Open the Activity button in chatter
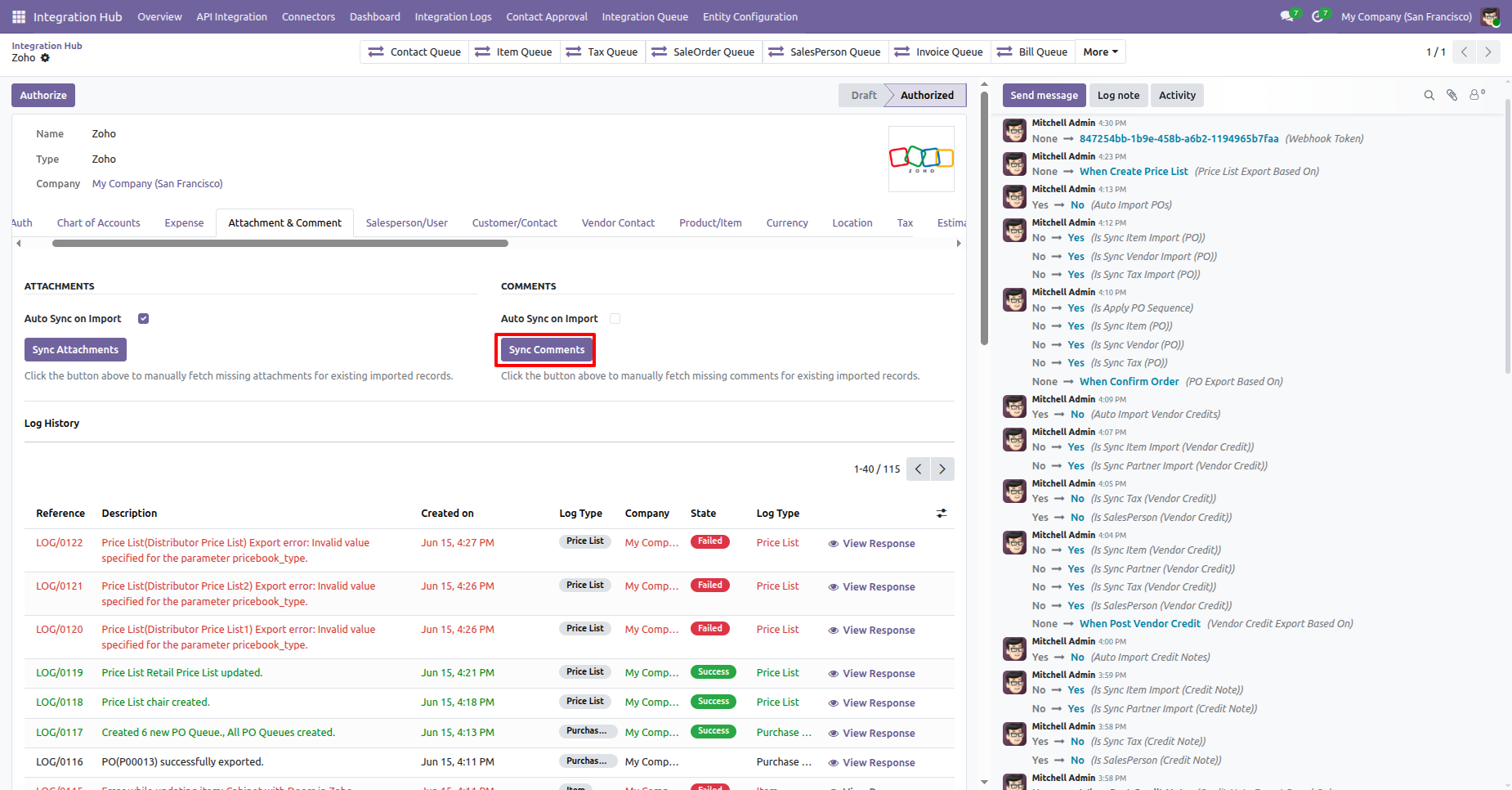This screenshot has width=1512, height=790. [x=1177, y=96]
